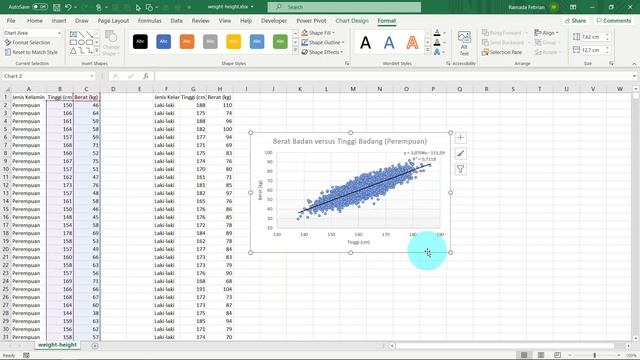Expand the Shape Styles gallery more button

[x=295, y=51]
